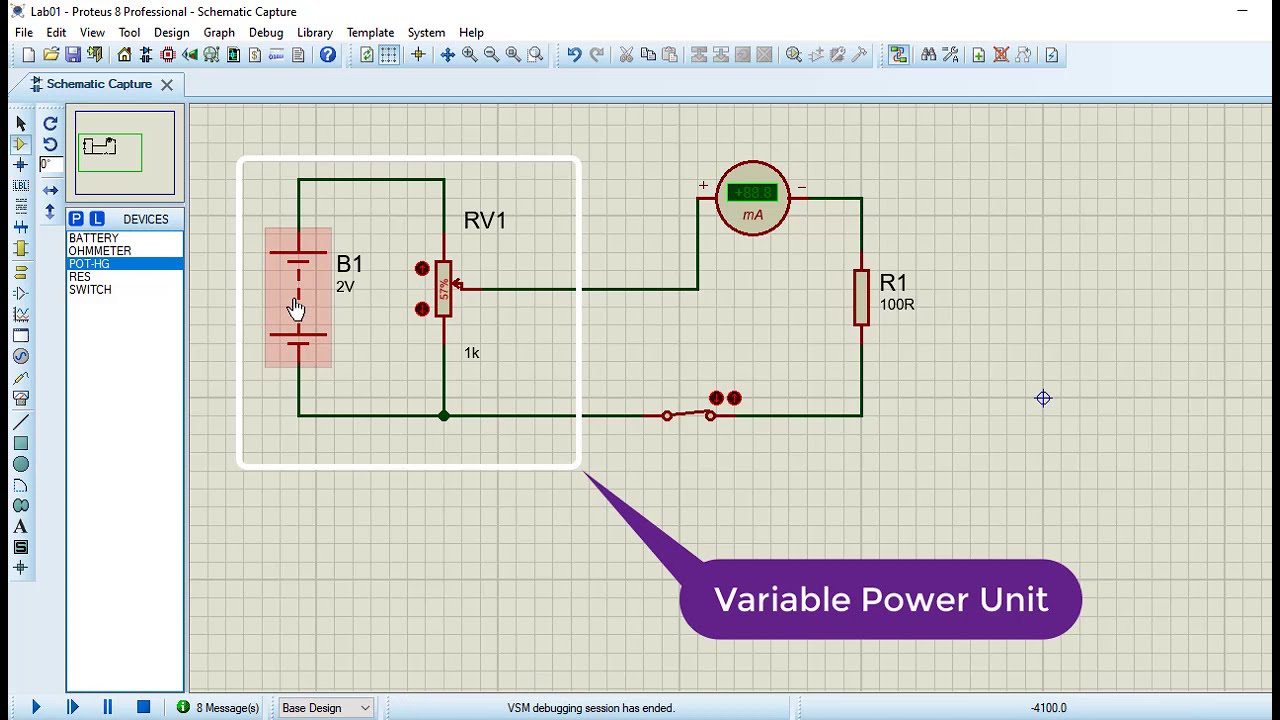Image resolution: width=1280 pixels, height=720 pixels.
Task: Flip horizontally with X-mirror icon
Action: tap(50, 190)
